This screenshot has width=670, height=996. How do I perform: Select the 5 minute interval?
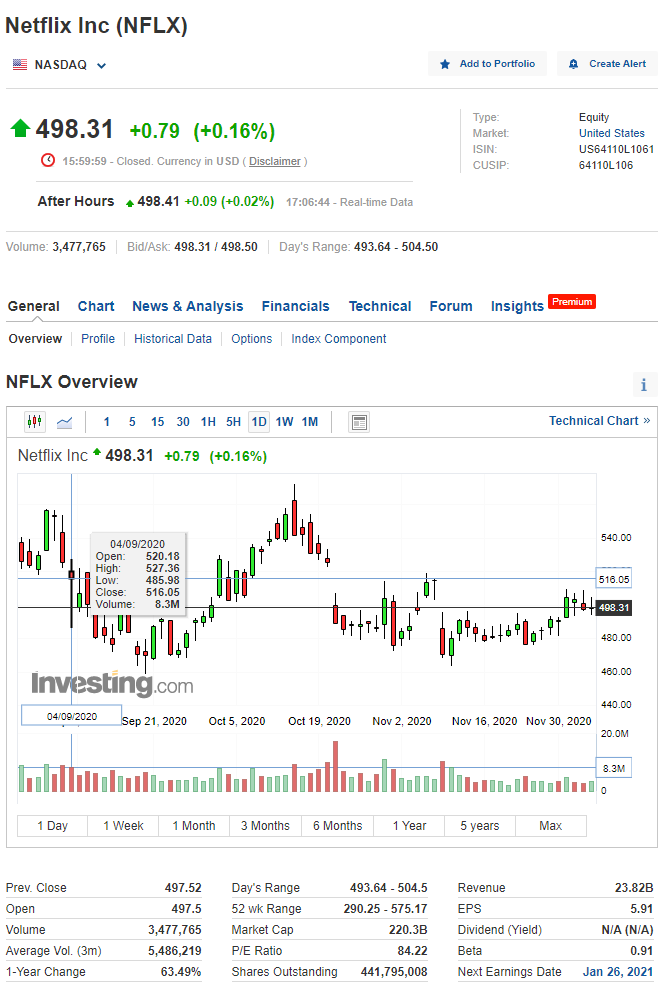pos(132,422)
